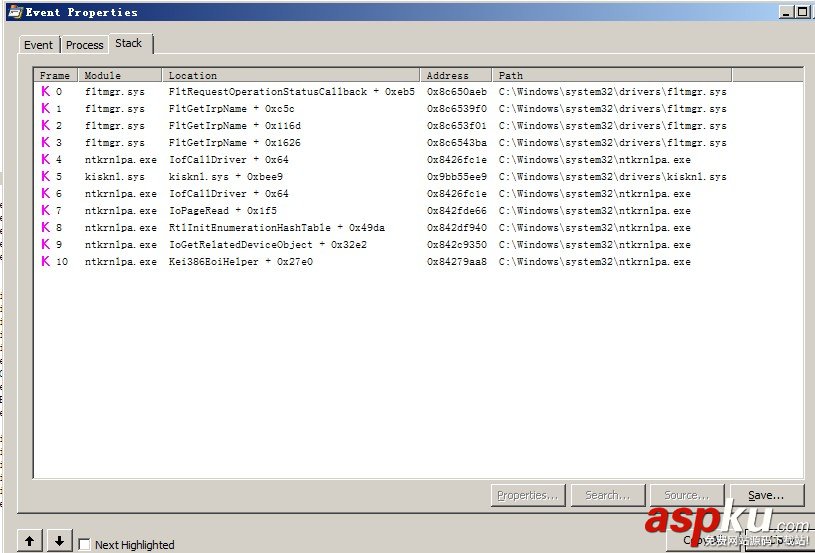Minimize the Event Properties window
815x553 pixels.
click(787, 12)
